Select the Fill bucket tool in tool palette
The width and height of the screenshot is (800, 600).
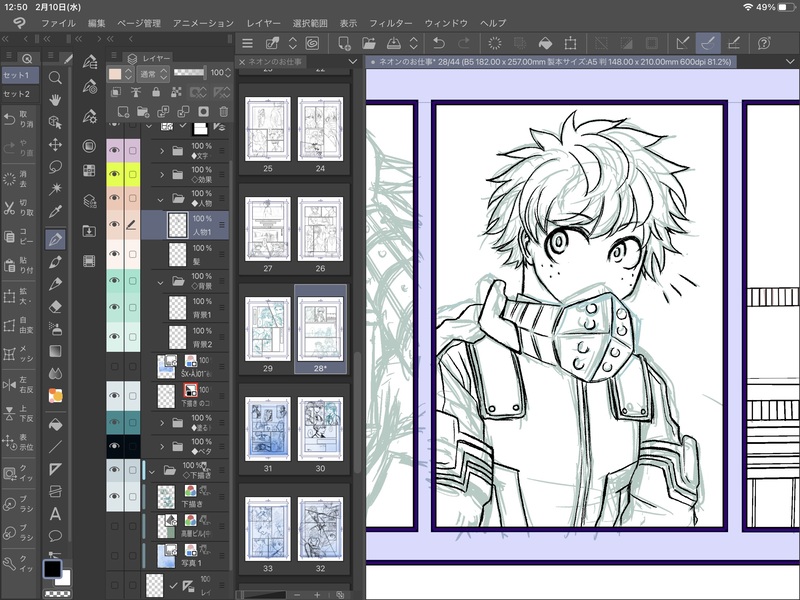(x=55, y=424)
